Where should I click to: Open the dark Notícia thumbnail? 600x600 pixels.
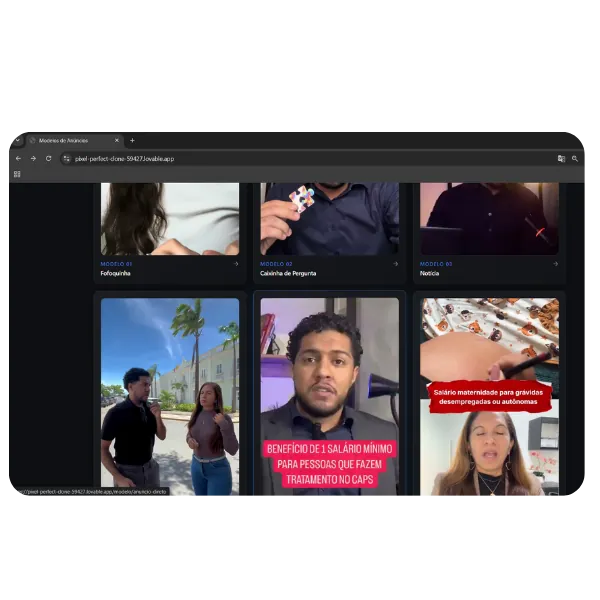click(489, 219)
